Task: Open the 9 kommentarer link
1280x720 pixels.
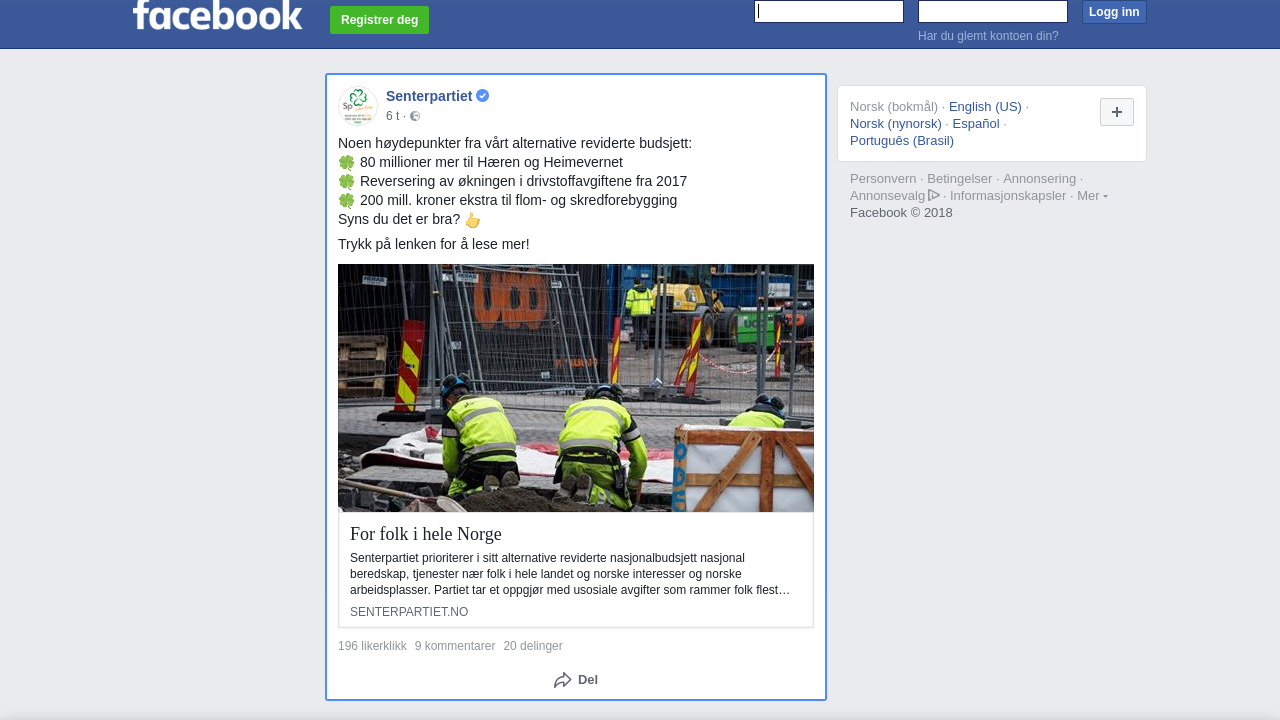Action: (x=455, y=646)
